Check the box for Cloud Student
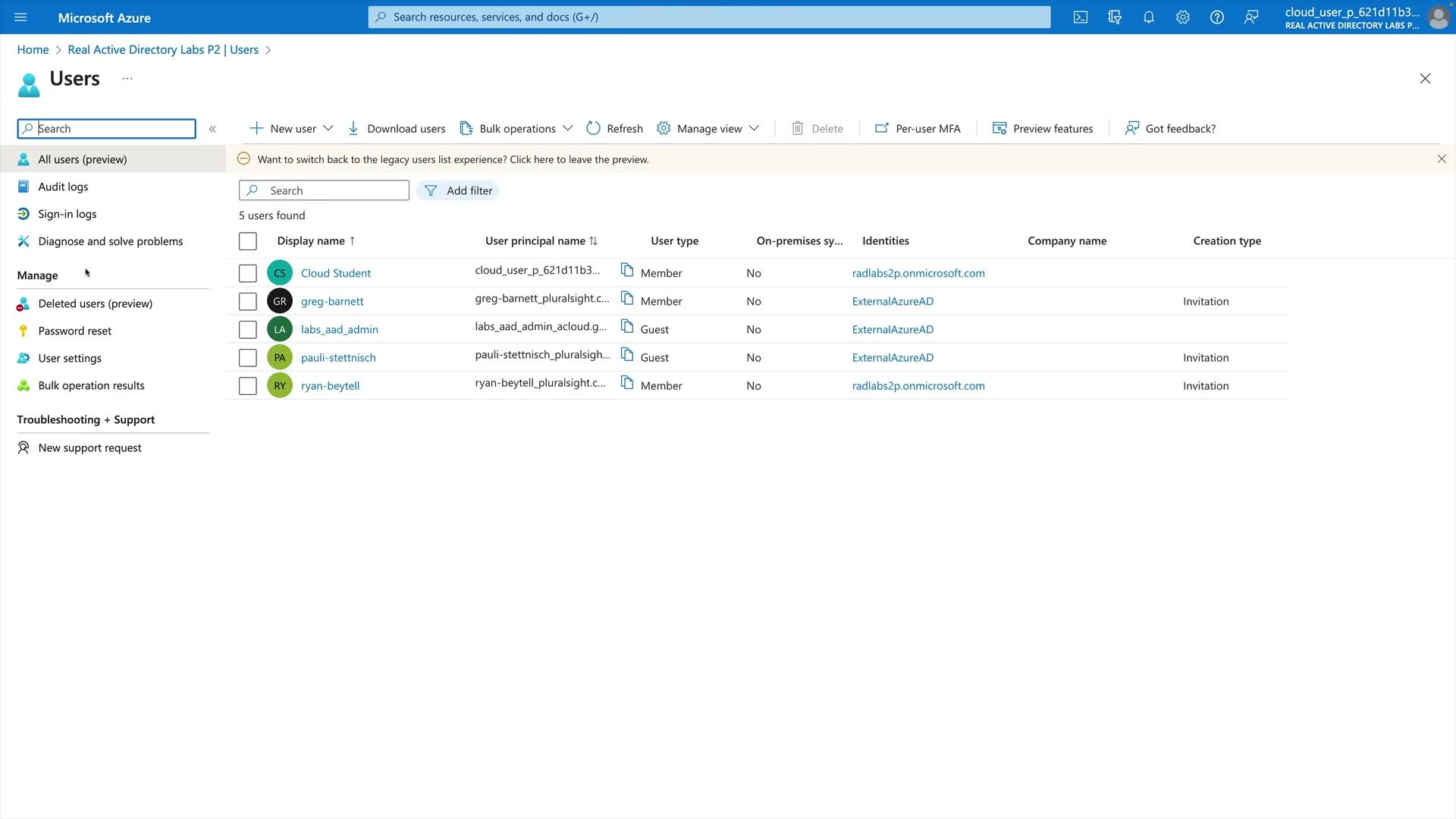 [x=248, y=273]
